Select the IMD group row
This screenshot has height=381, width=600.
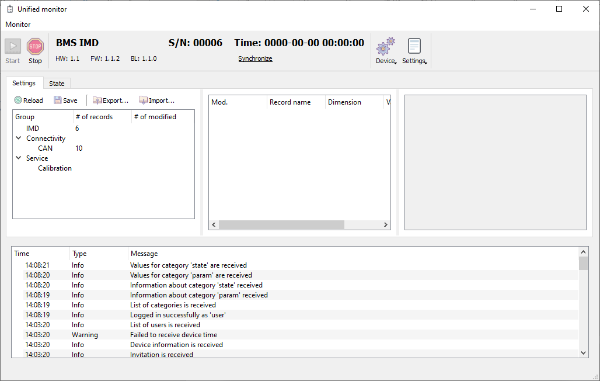(103, 128)
